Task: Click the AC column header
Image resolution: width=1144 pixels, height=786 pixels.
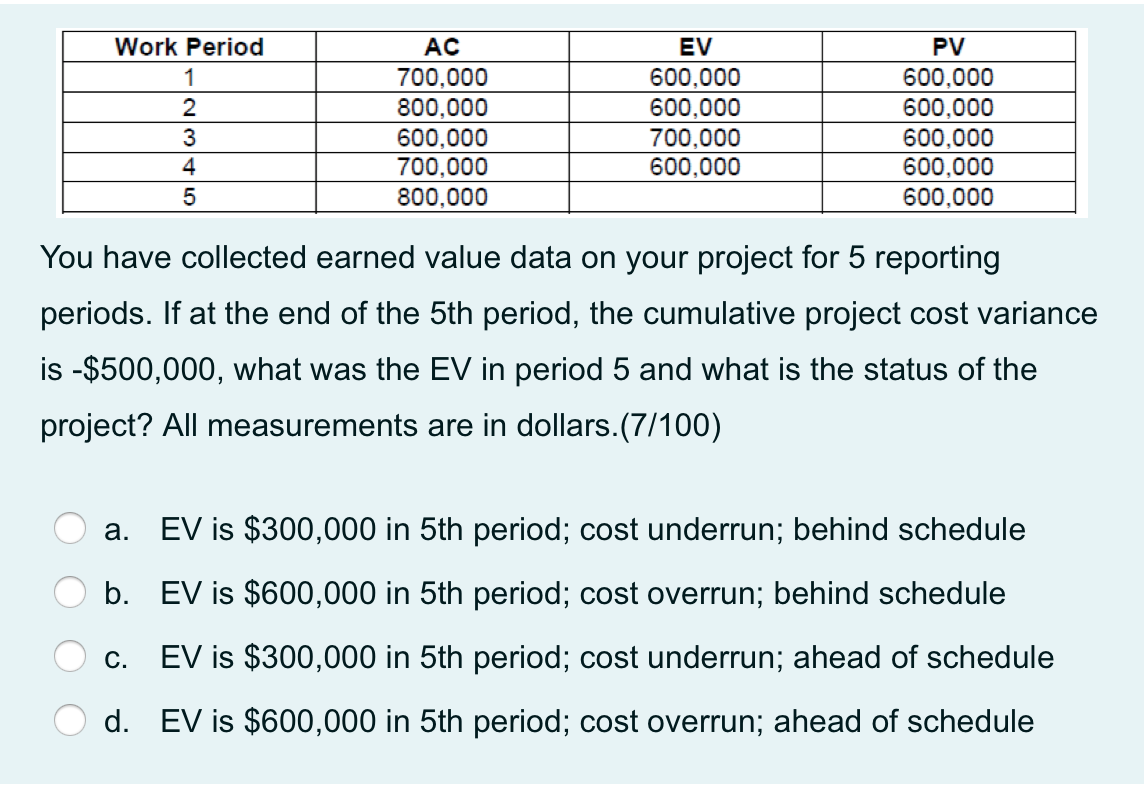Action: click(443, 46)
